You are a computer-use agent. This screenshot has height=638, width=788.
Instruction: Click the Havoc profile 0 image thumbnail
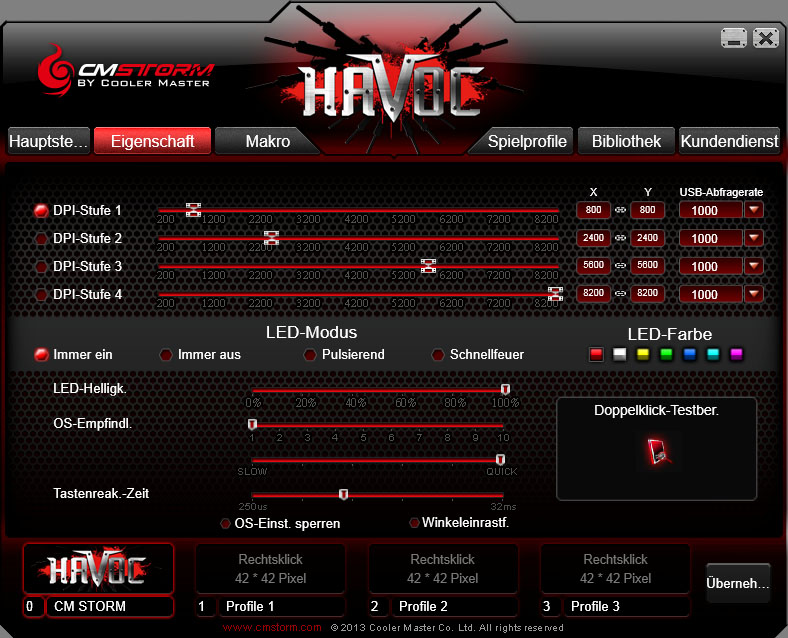[98, 569]
